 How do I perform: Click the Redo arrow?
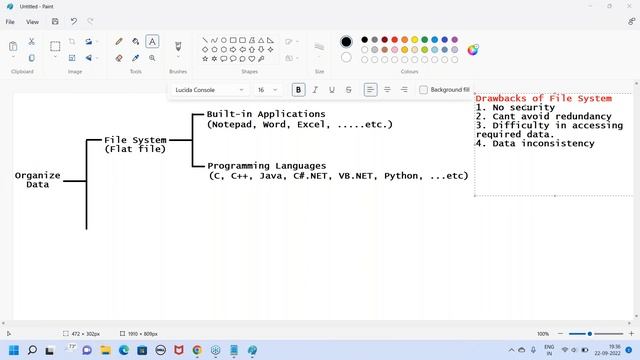coord(90,22)
